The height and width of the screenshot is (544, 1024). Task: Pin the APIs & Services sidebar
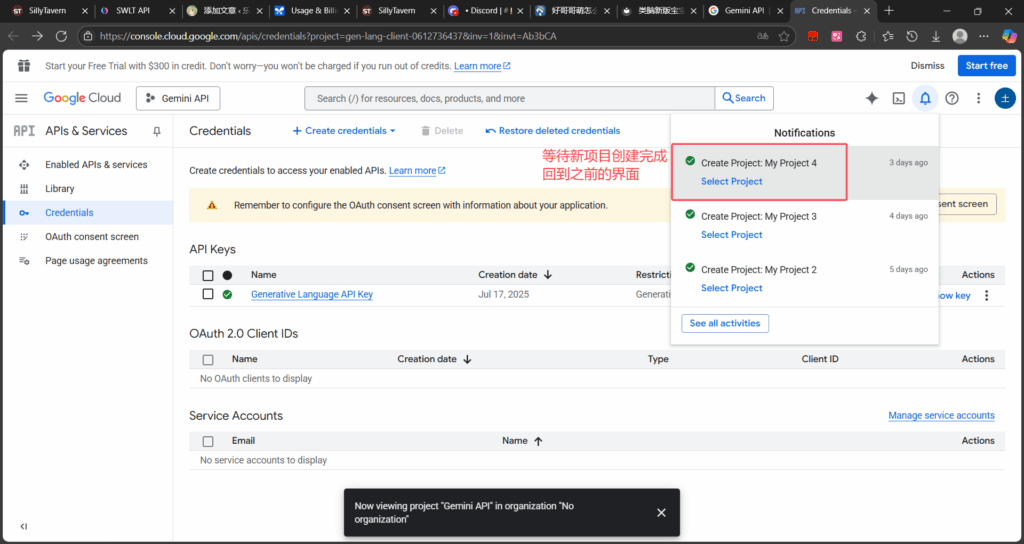[x=157, y=131]
